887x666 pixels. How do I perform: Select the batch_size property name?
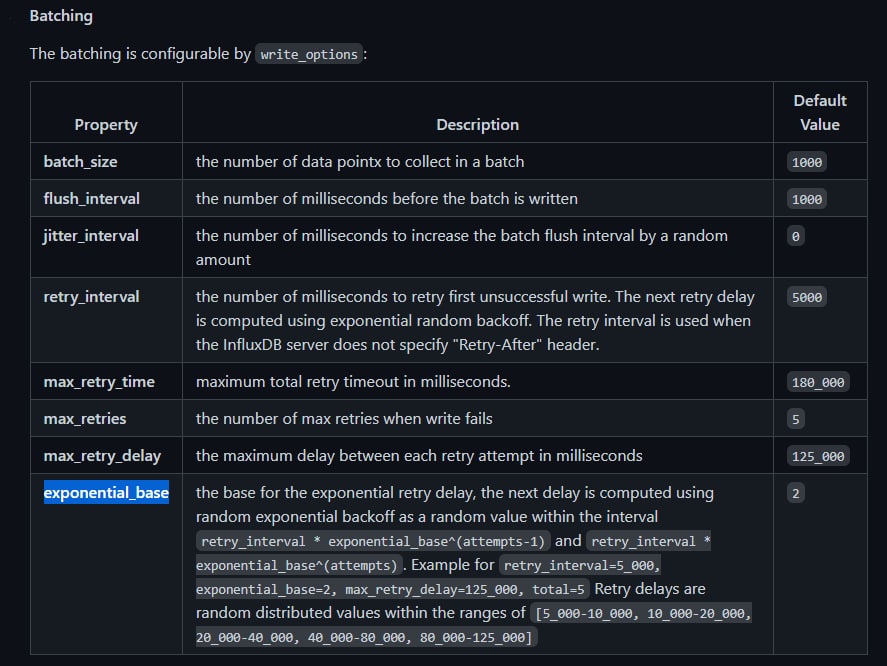coord(80,162)
